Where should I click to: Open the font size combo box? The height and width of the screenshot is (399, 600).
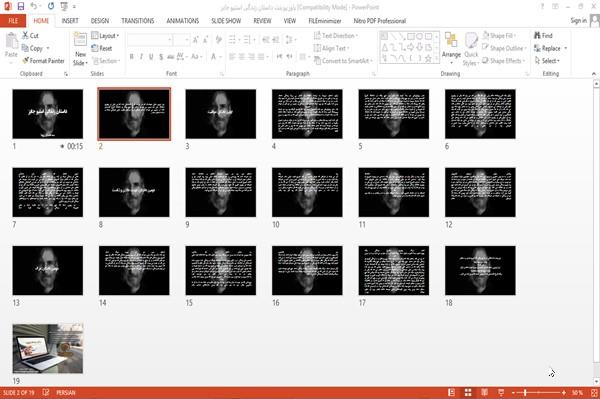coord(181,39)
